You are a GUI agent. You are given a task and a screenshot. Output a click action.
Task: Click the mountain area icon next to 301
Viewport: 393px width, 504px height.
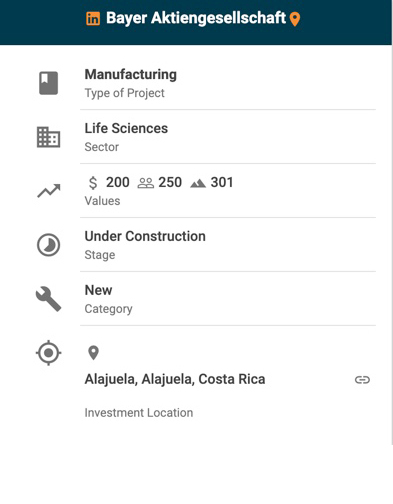click(198, 183)
